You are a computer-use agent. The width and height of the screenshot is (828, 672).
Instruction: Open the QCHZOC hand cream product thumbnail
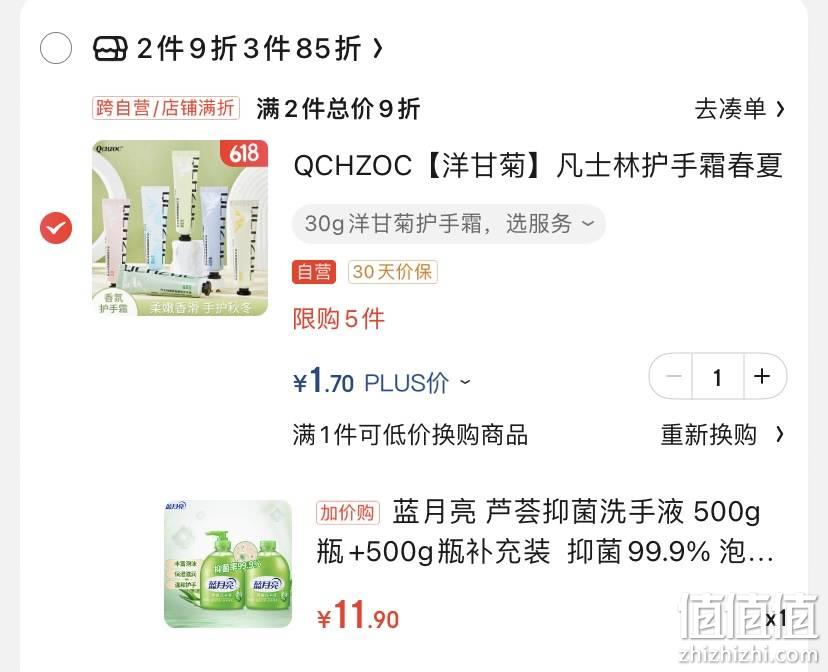[x=180, y=228]
